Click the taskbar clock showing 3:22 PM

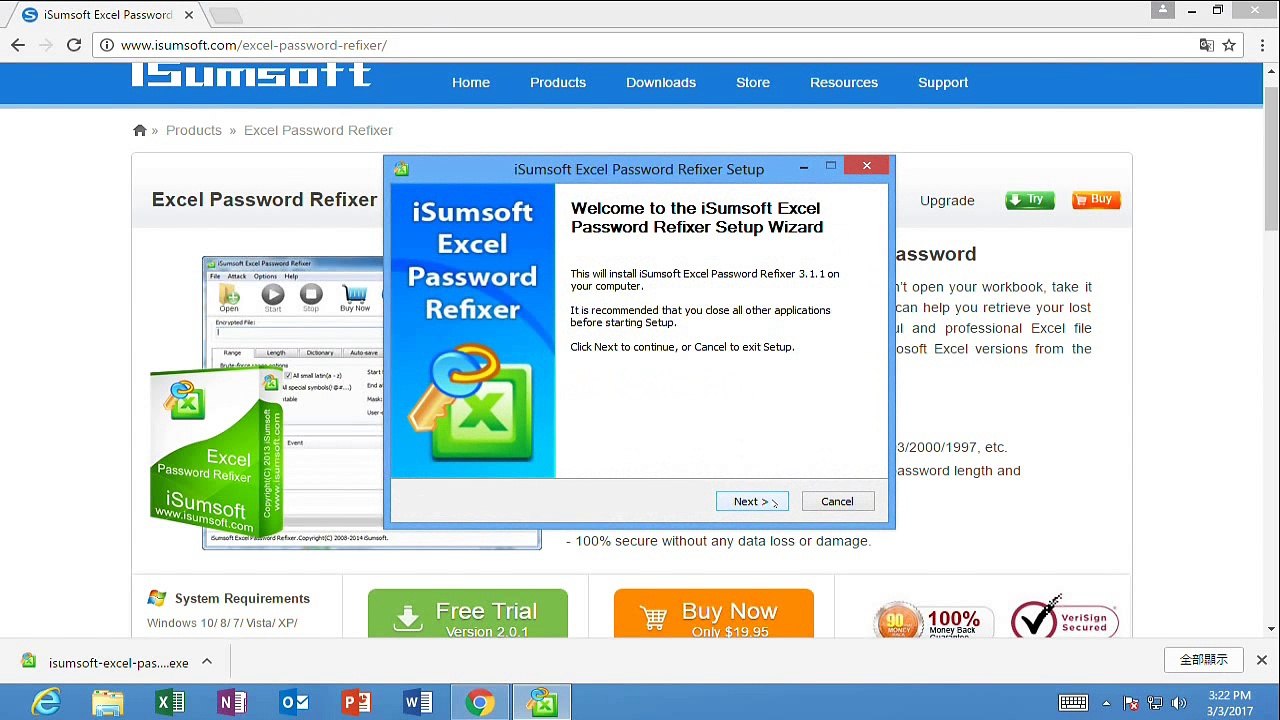point(1229,703)
